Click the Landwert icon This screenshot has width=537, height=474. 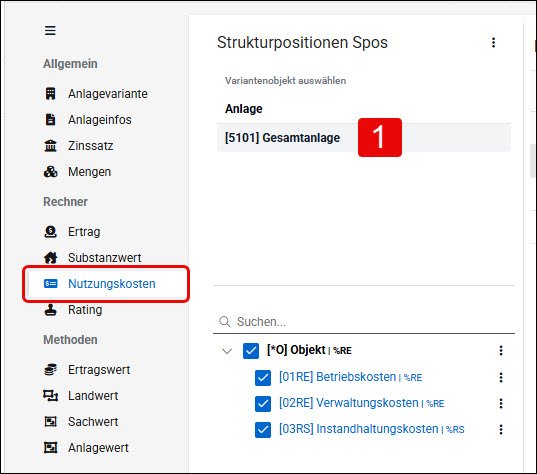(50, 396)
